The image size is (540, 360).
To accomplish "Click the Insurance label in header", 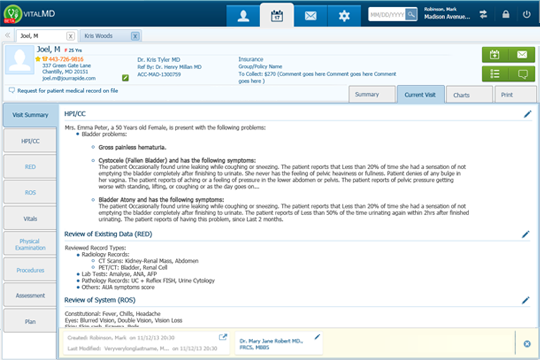I will click(x=251, y=59).
